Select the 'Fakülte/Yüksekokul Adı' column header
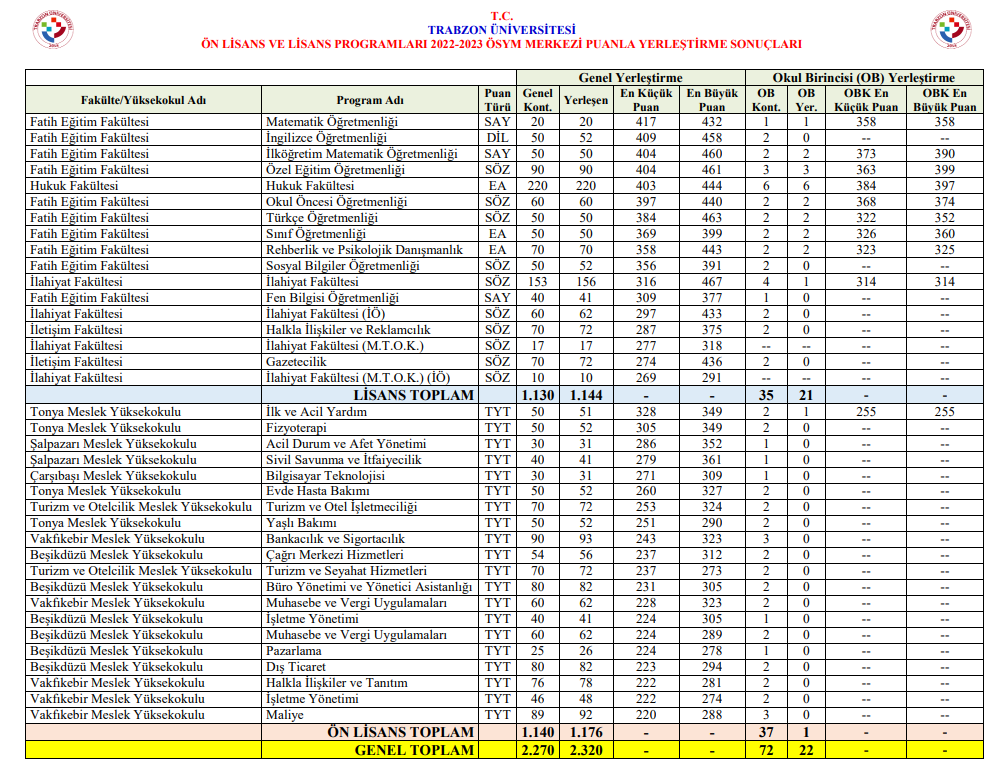The image size is (1006, 769). coord(144,100)
